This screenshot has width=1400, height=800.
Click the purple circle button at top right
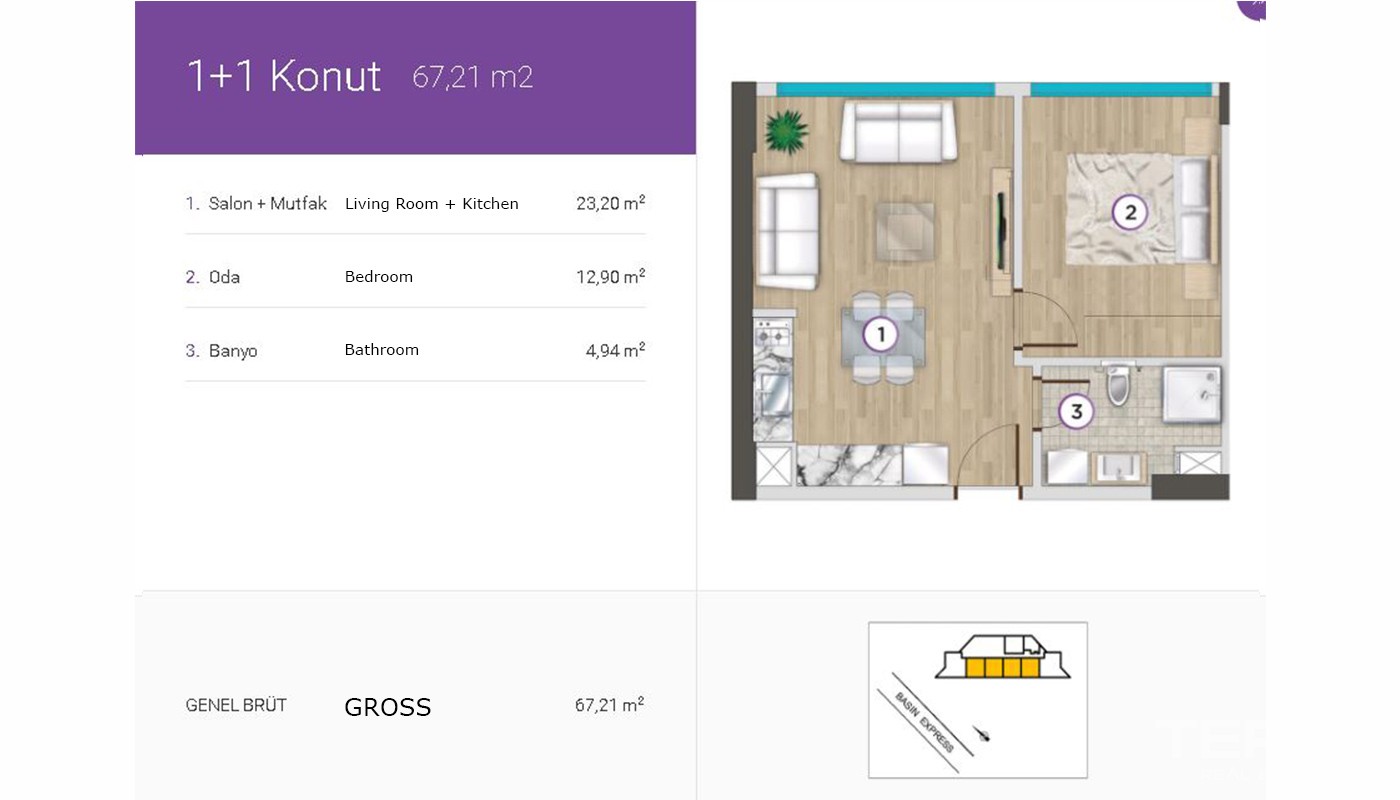[x=1252, y=8]
